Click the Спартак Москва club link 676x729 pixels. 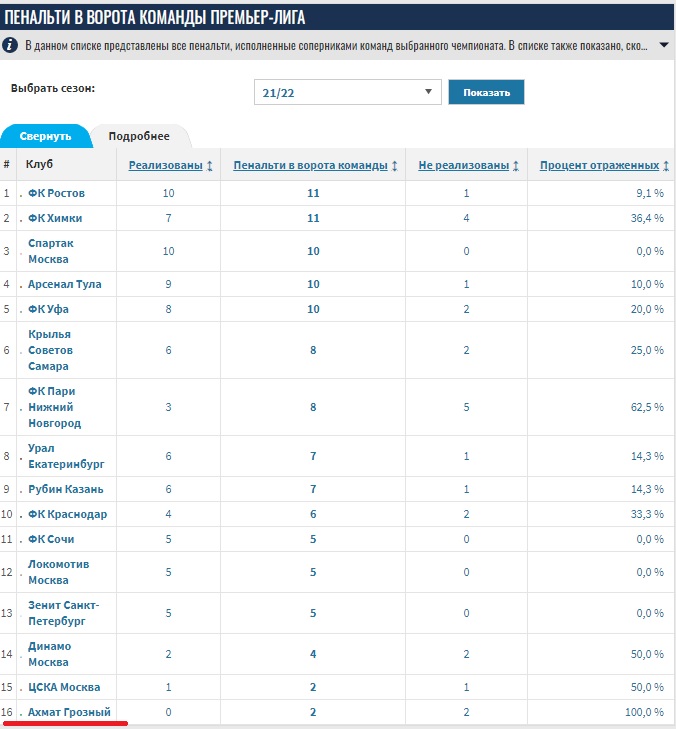(52, 251)
